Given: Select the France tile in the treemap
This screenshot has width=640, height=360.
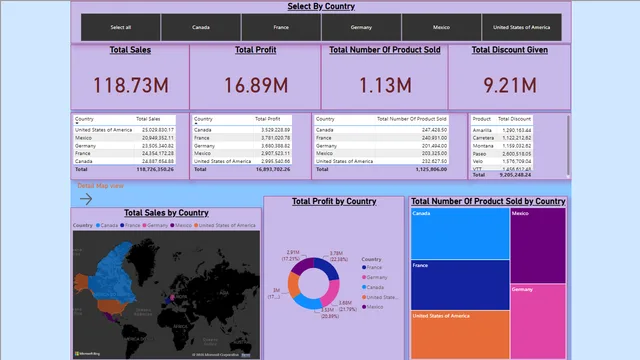Looking at the screenshot, I should pyautogui.click(x=460, y=285).
